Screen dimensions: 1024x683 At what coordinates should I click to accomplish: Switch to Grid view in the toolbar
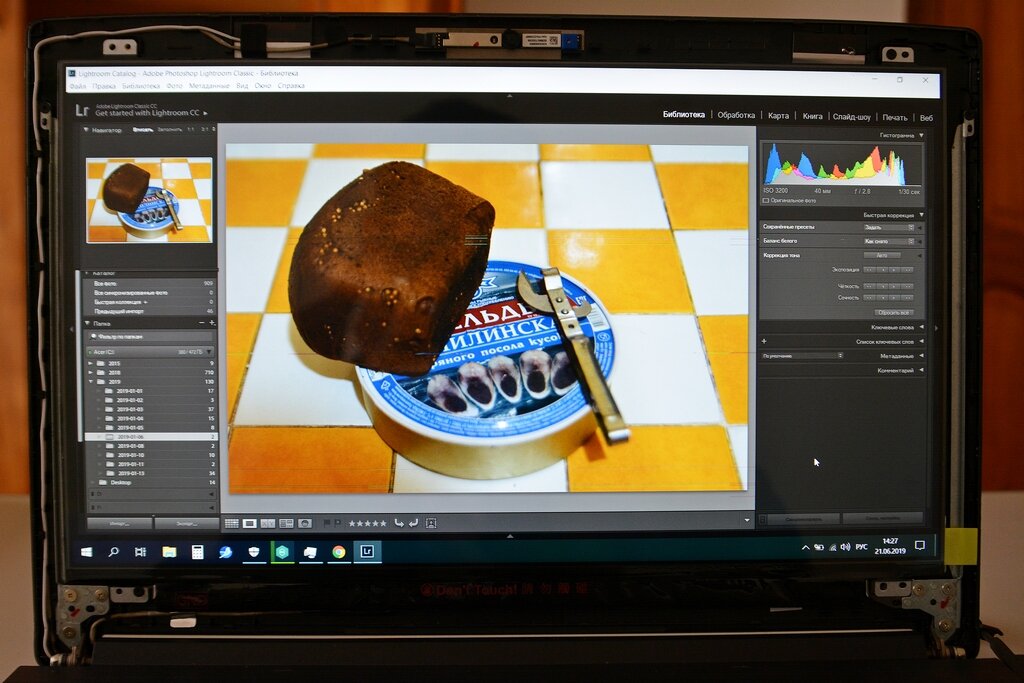pos(232,523)
